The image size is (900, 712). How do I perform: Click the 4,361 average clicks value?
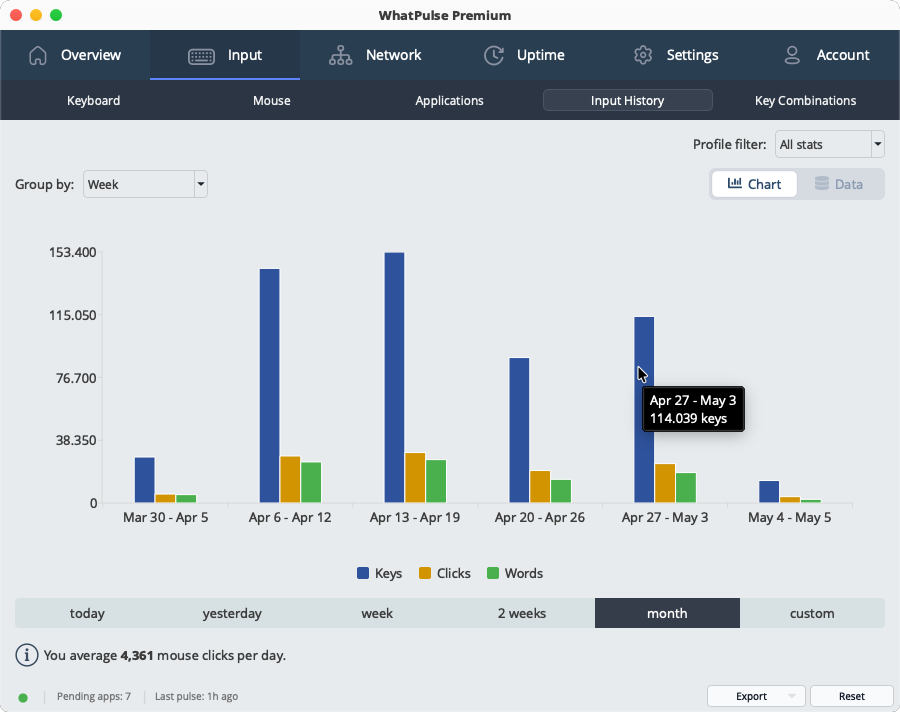(x=137, y=656)
